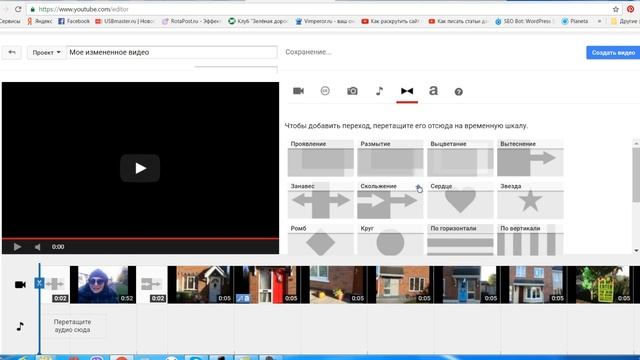The width and height of the screenshot is (640, 360).
Task: Open the Vimperor.ru bookmark
Action: (x=325, y=21)
